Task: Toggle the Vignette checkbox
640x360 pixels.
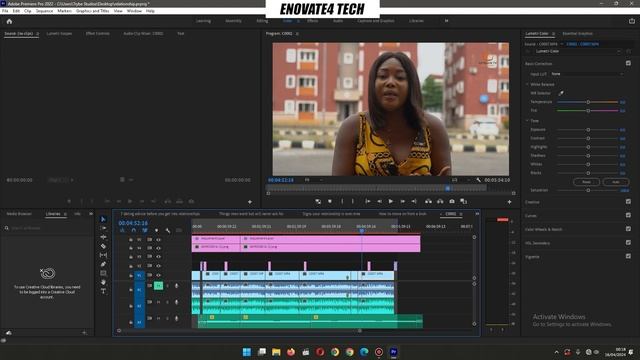Action: coord(628,256)
